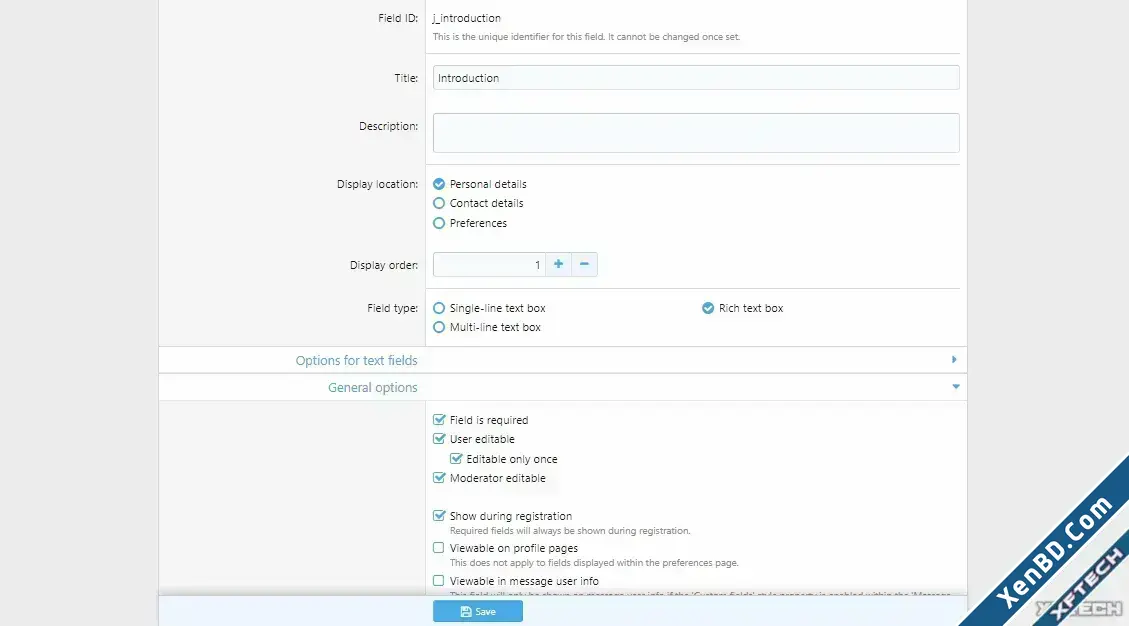
Task: Click the 'Required fields will always be shown' hint
Action: pos(570,531)
